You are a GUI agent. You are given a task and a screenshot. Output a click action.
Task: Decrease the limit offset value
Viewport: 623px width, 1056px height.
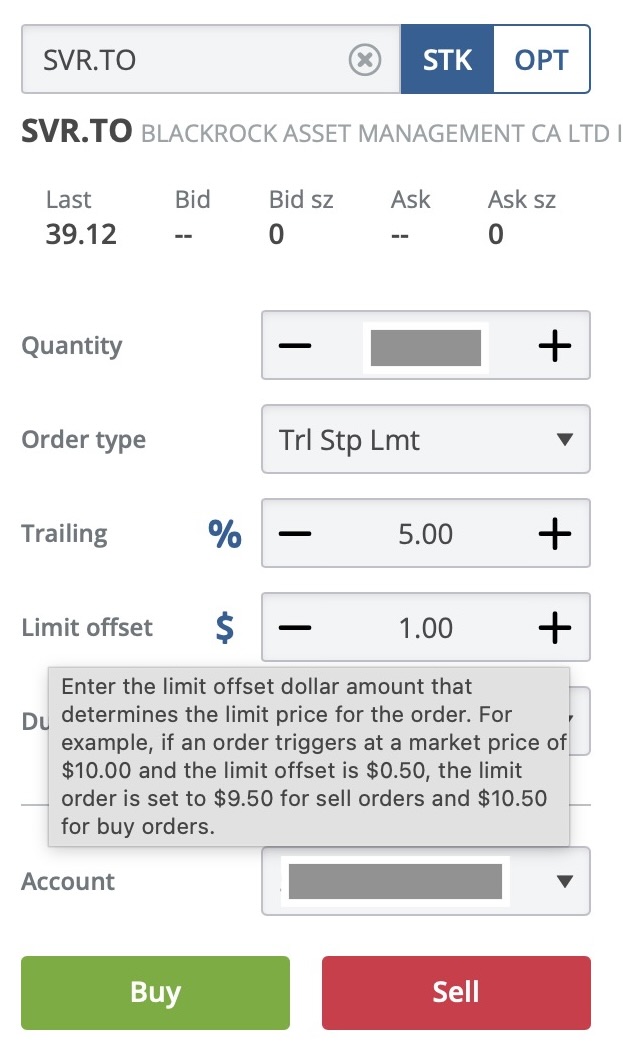pyautogui.click(x=295, y=628)
